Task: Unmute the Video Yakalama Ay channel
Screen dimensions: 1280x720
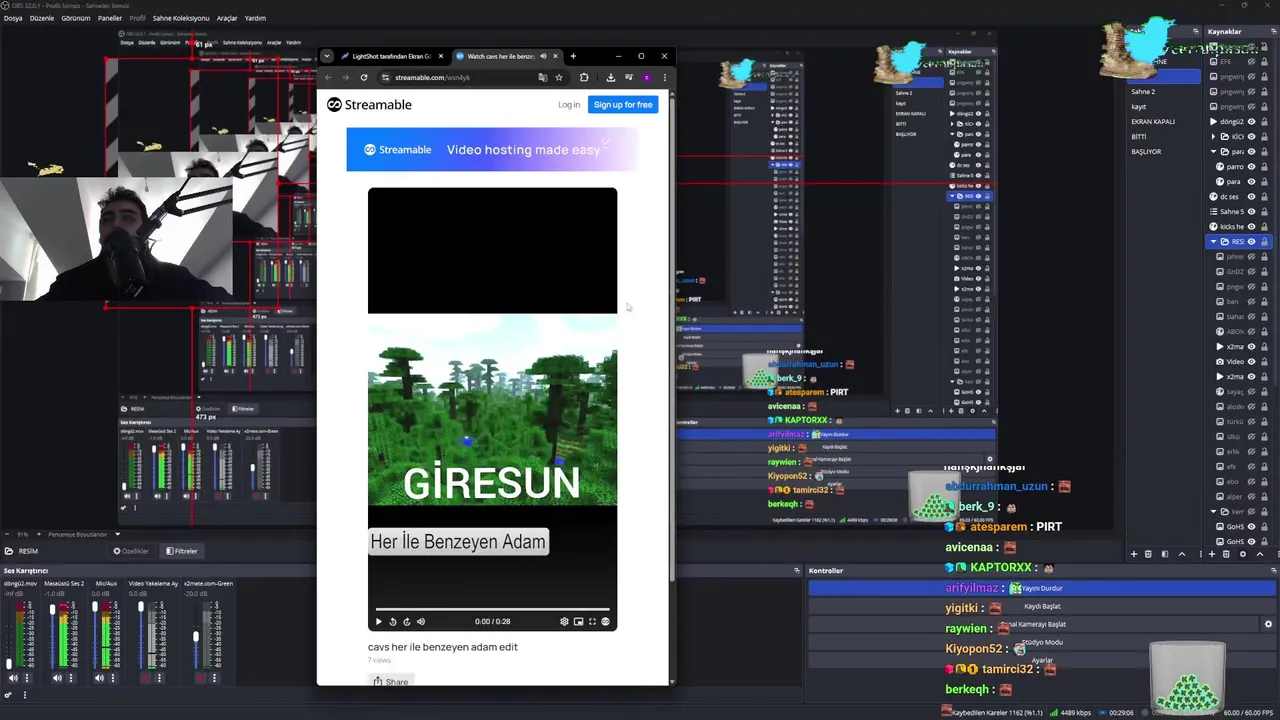Action: pyautogui.click(x=144, y=678)
